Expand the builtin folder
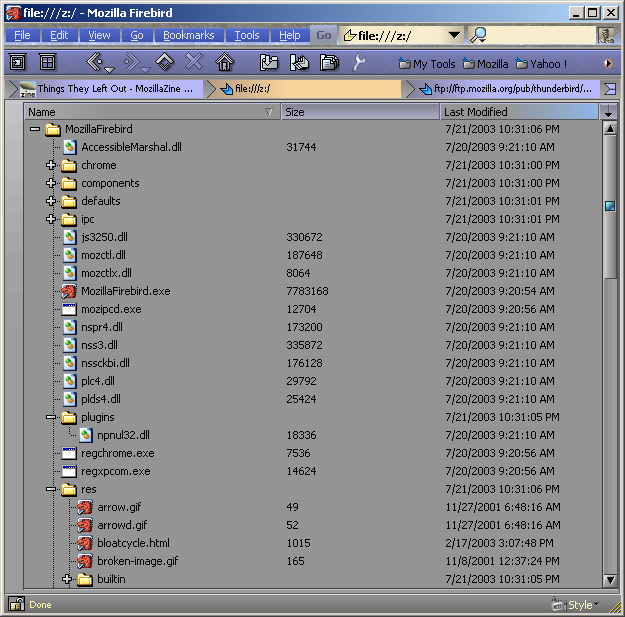 [67, 579]
